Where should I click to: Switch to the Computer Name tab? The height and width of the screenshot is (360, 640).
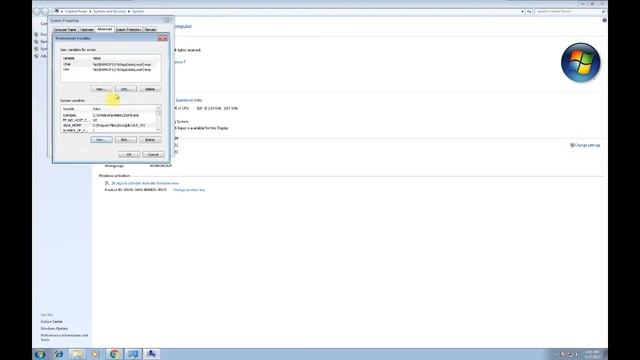click(x=65, y=29)
